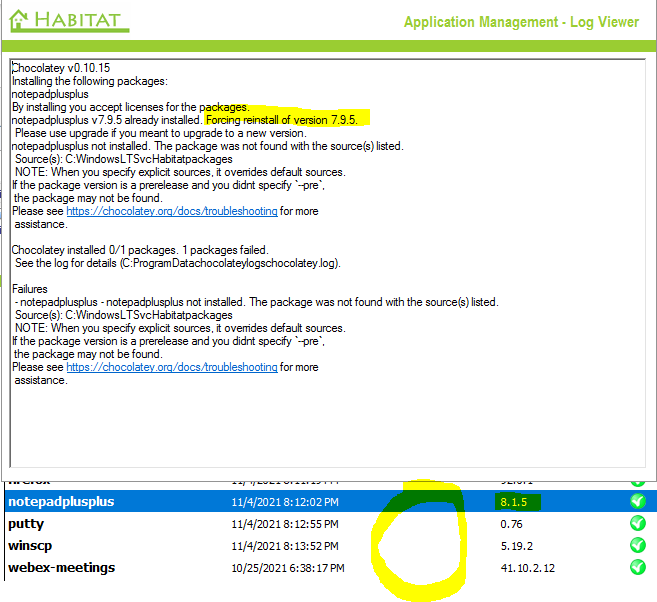Click the webex-meetings version 41.10.2.12
This screenshot has width=657, height=602.
[526, 567]
